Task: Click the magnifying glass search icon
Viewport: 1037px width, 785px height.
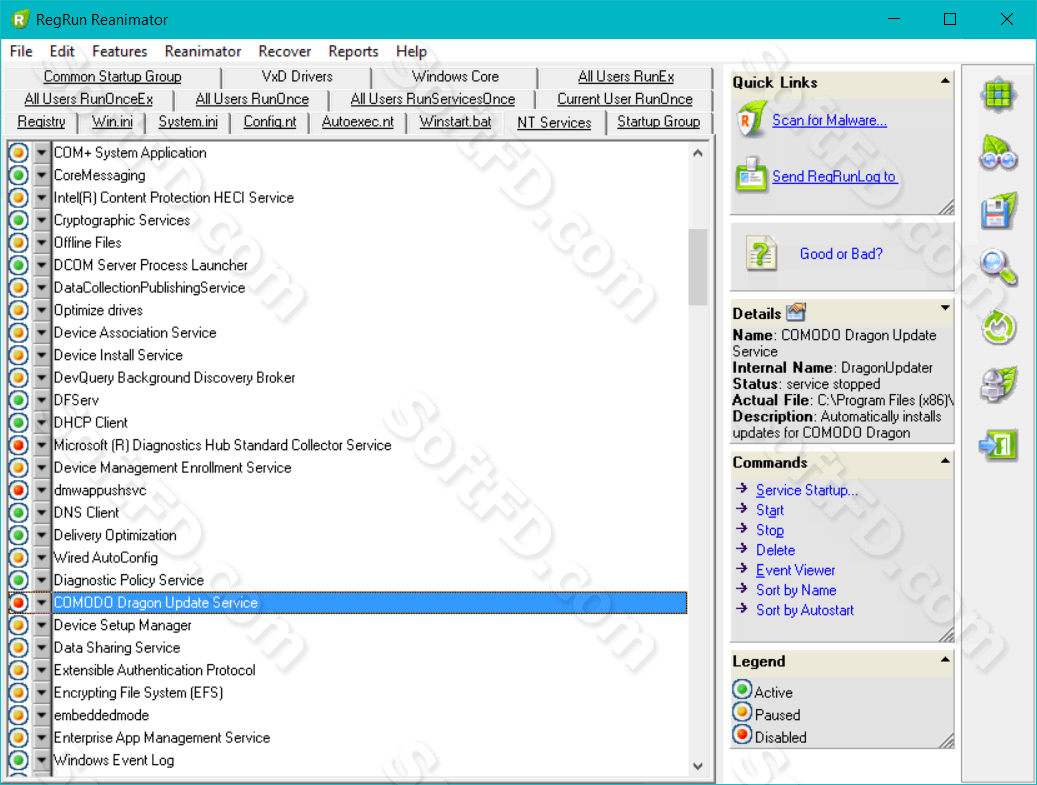Action: pos(998,268)
